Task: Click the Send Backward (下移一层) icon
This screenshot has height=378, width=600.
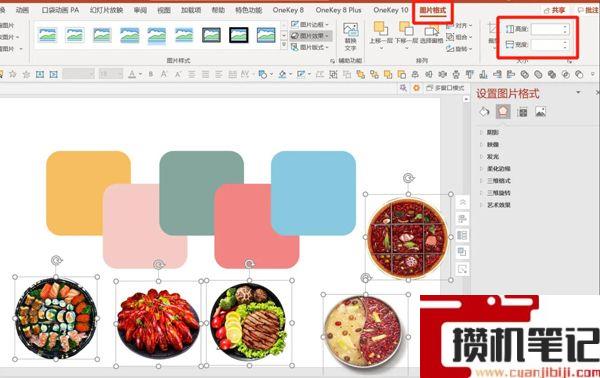Action: (x=406, y=33)
